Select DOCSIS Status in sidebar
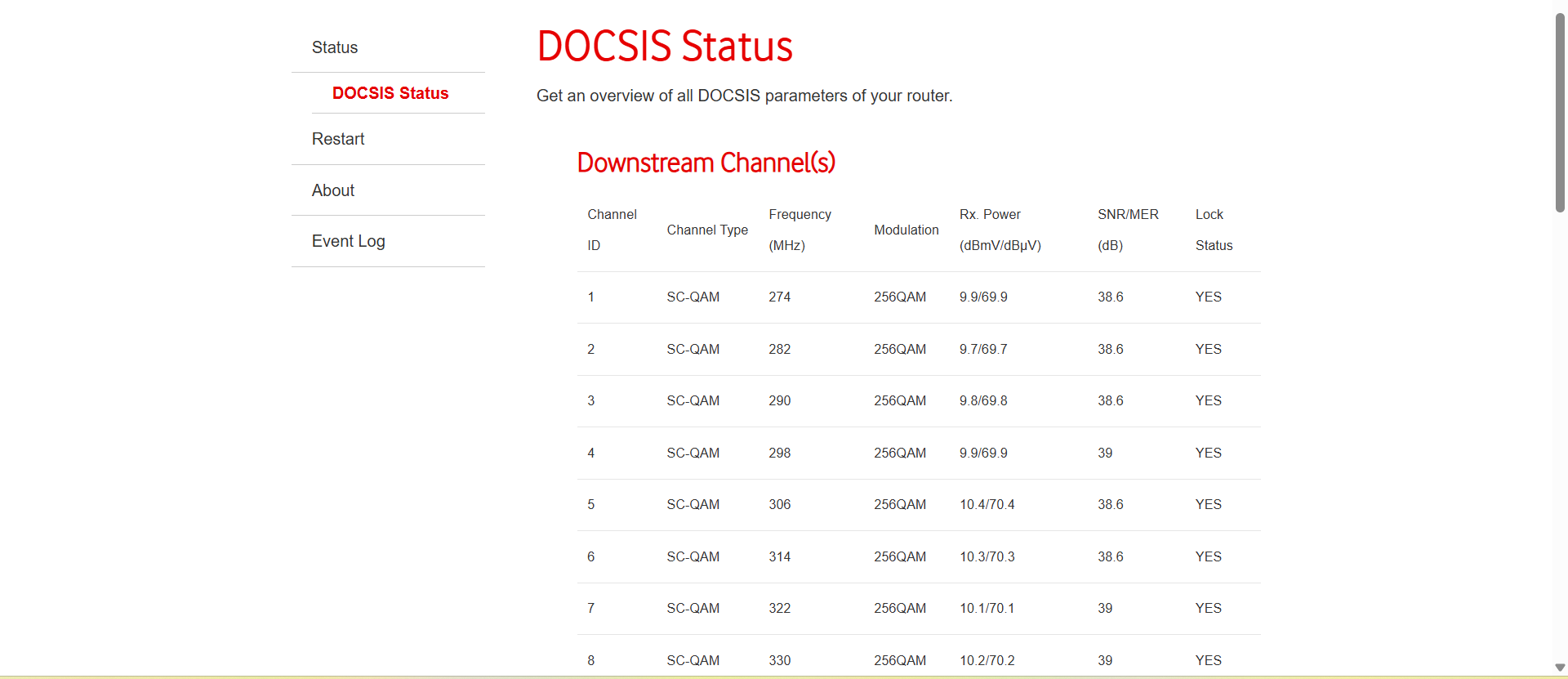Screen dimensions: 1568x679 click(x=390, y=93)
